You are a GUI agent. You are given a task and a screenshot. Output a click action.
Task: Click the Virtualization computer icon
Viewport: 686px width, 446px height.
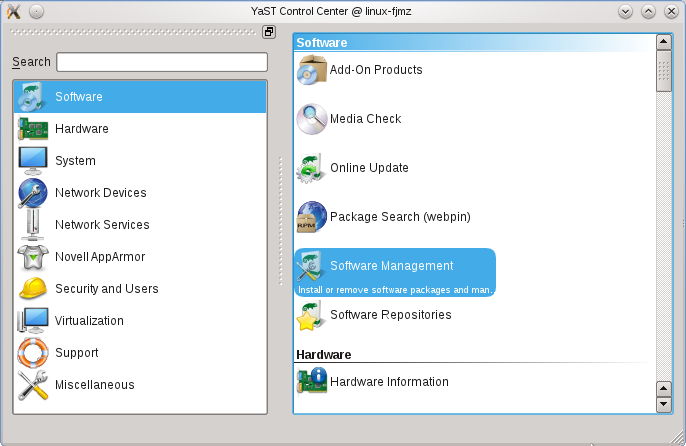click(x=33, y=320)
